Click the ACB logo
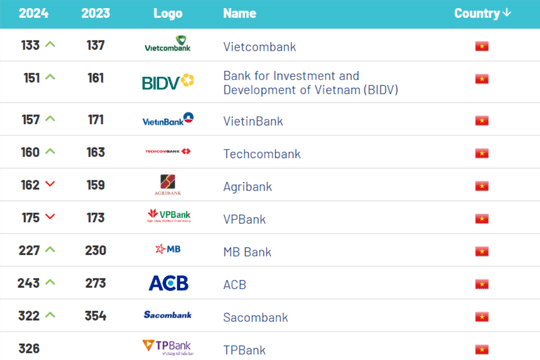The height and width of the screenshot is (360, 540). point(168,283)
